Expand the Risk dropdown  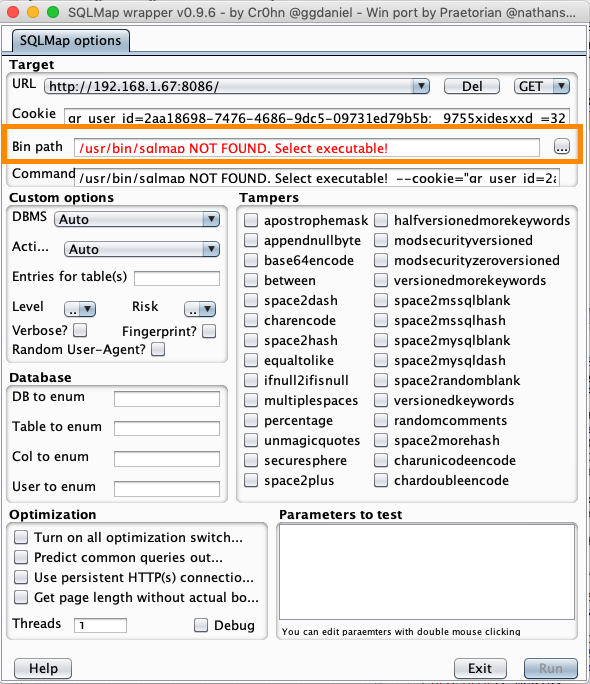(200, 309)
